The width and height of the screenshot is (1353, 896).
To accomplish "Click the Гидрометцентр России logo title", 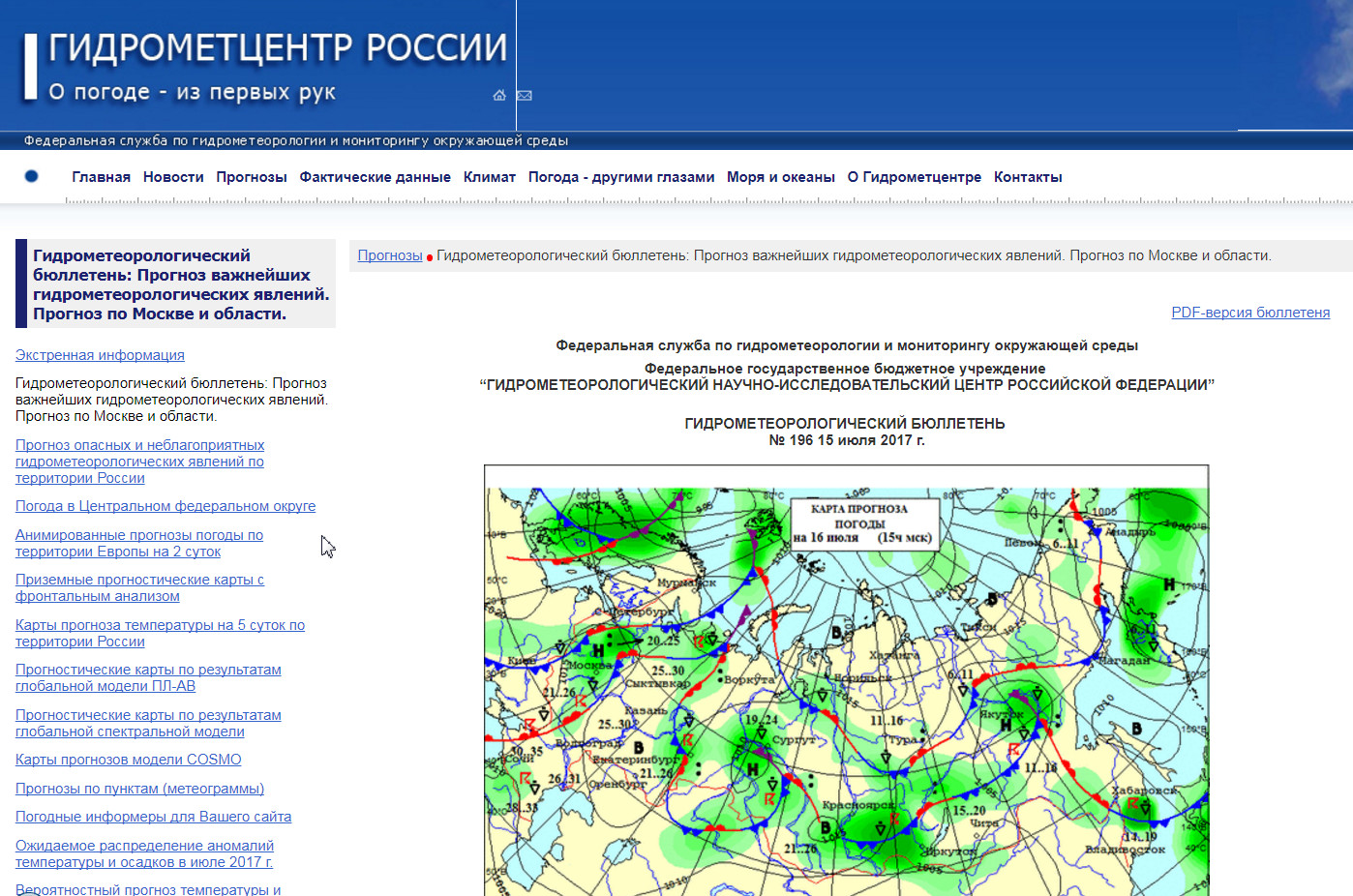I will tap(278, 47).
